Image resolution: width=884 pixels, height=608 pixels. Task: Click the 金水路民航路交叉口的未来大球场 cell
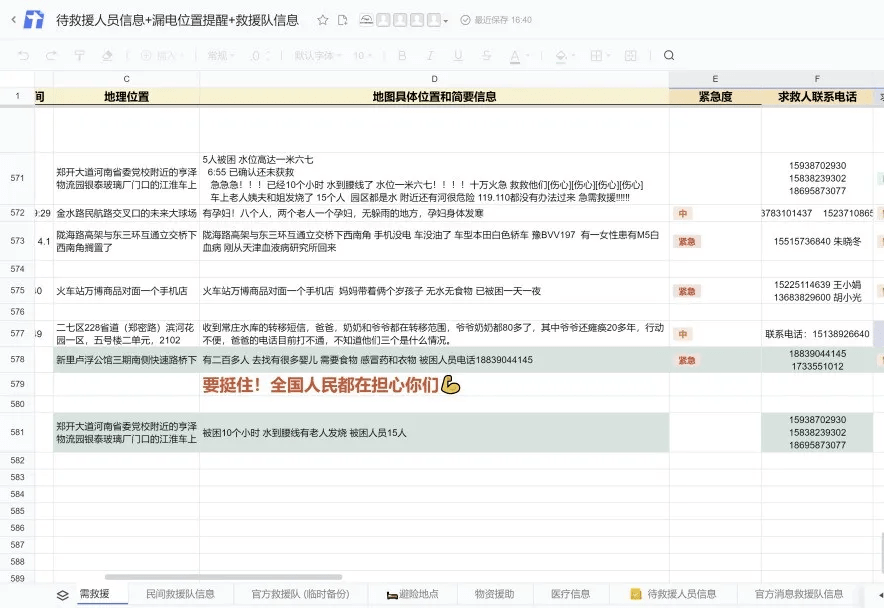(126, 213)
